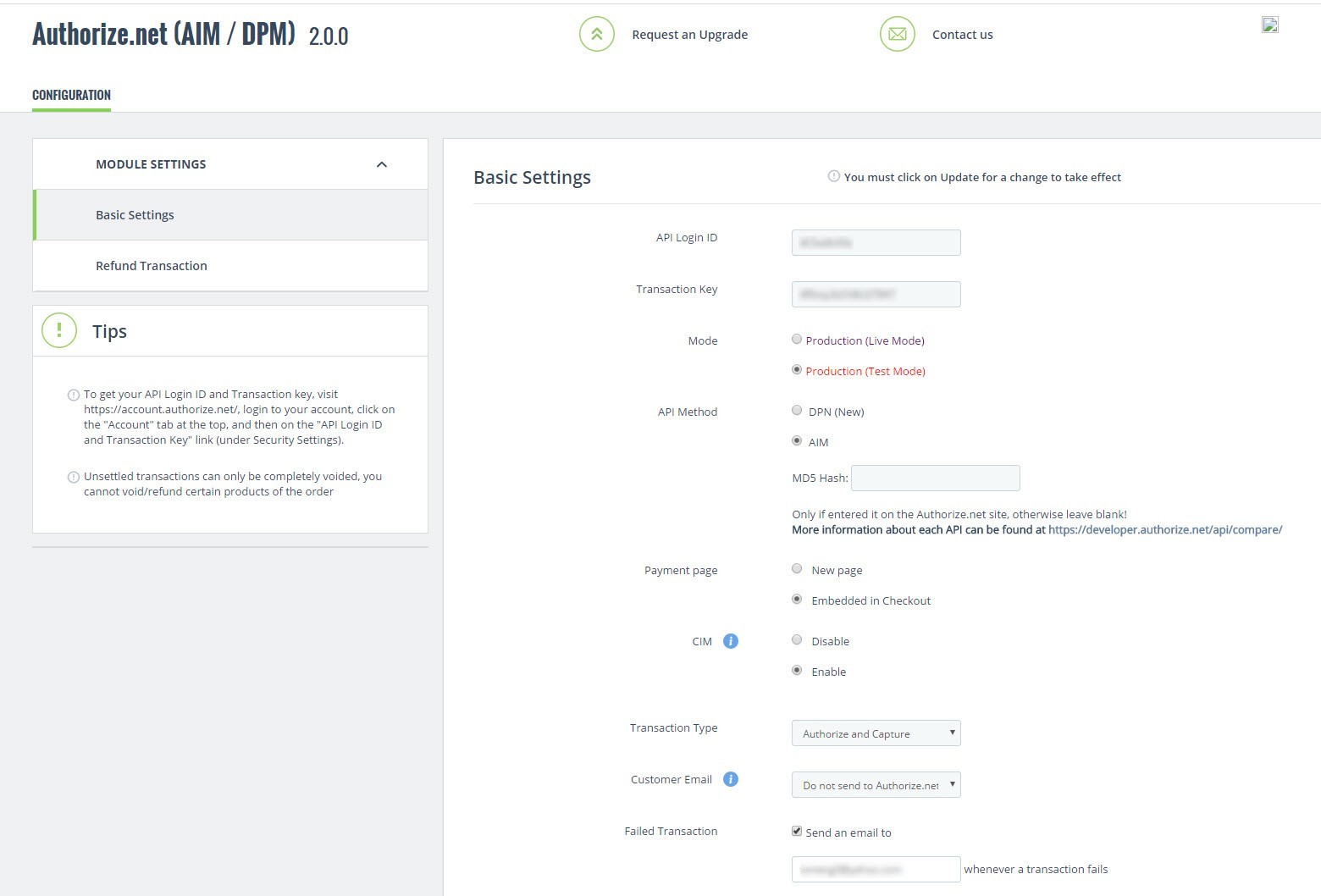Set CIM to Disable
The height and width of the screenshot is (896, 1321).
coord(797,639)
